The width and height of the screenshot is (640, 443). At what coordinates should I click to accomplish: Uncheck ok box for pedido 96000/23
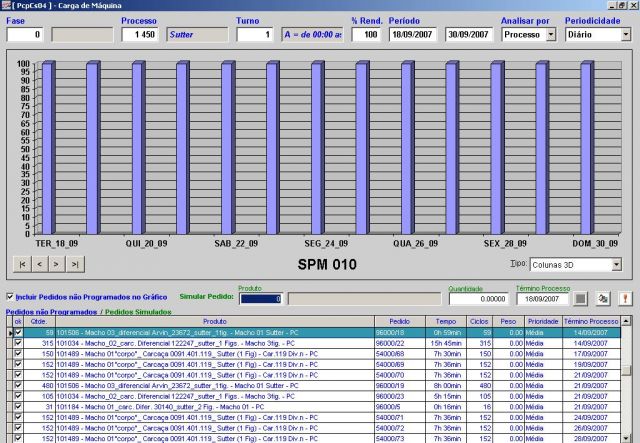18,396
